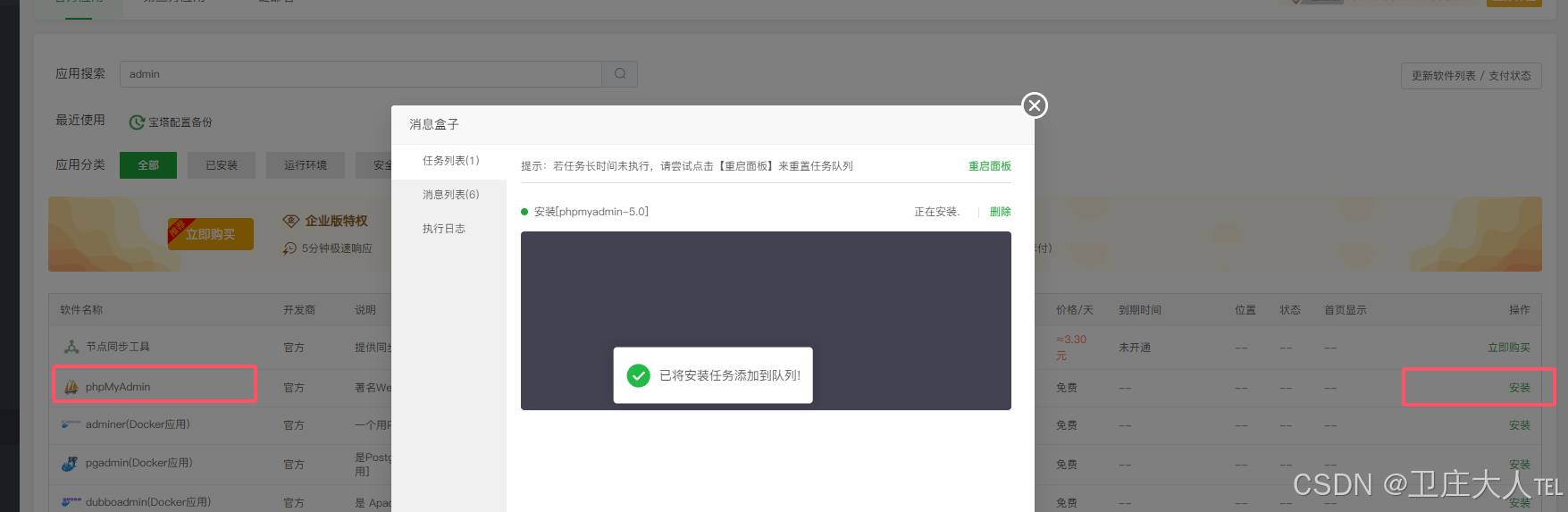This screenshot has width=1568, height=512.
Task: Click 消息盒子 dialog title
Action: click(434, 124)
